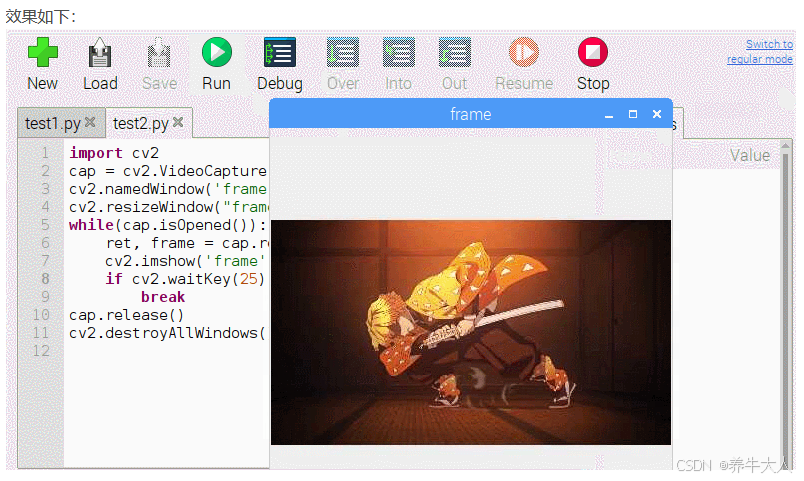Viewport: 804px width, 481px height.
Task: Start the Debug tool
Action: [280, 52]
